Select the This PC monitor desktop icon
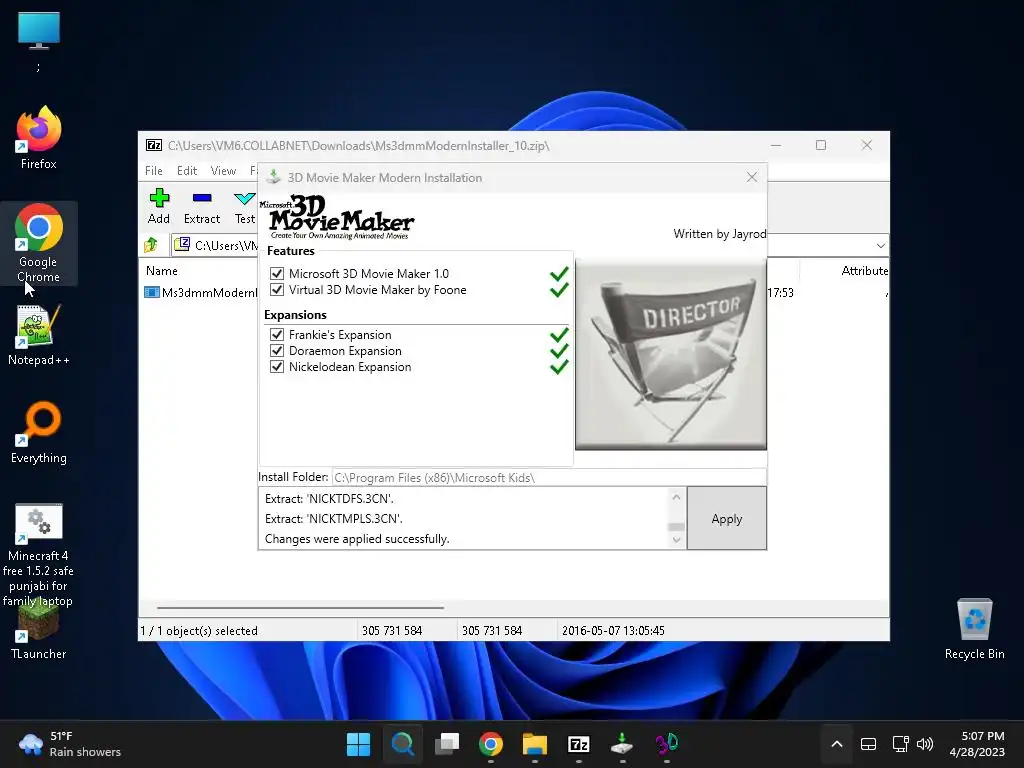This screenshot has height=768, width=1024. (x=39, y=30)
